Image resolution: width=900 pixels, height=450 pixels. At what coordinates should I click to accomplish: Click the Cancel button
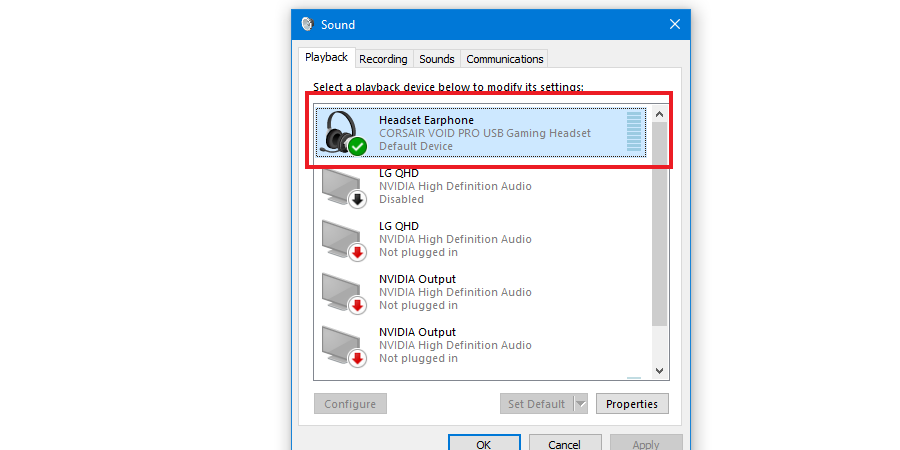coord(565,444)
